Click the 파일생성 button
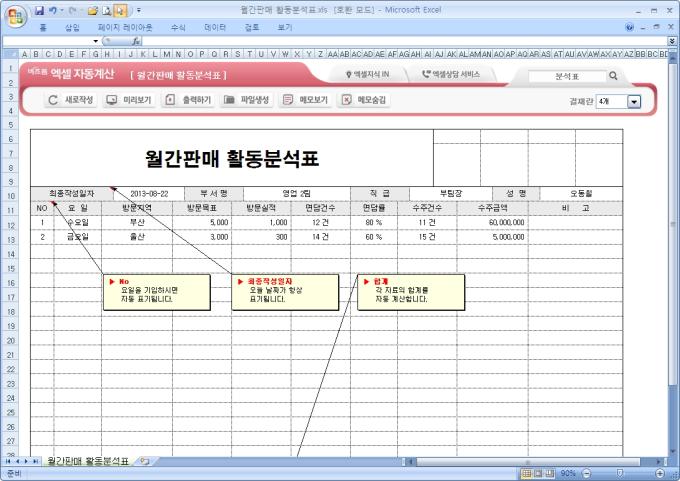Viewport: 680px width, 481px height. point(247,100)
